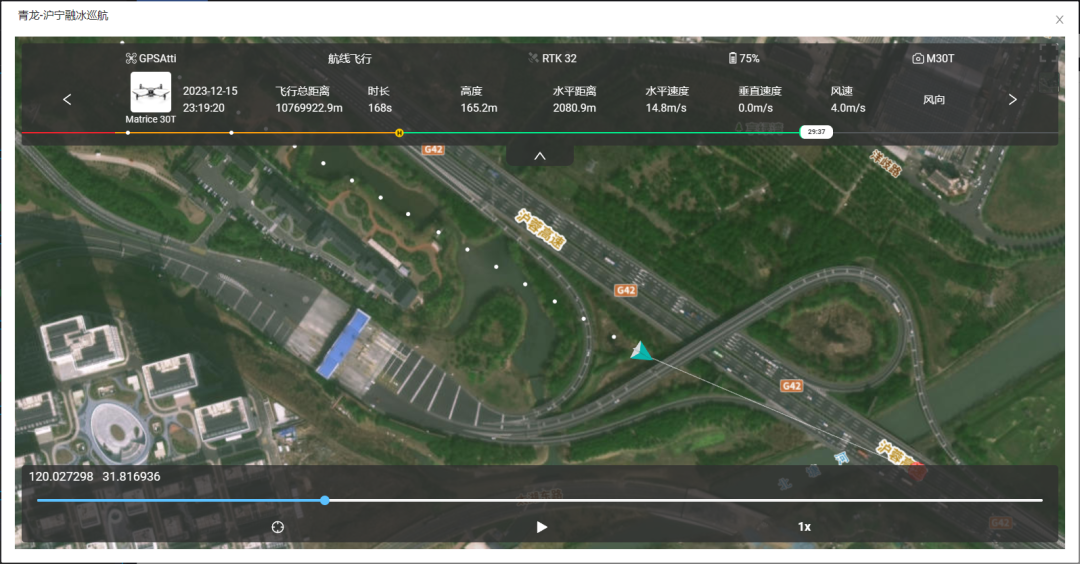Click the 航线飞行 flight mode label
The height and width of the screenshot is (564, 1080).
click(350, 59)
